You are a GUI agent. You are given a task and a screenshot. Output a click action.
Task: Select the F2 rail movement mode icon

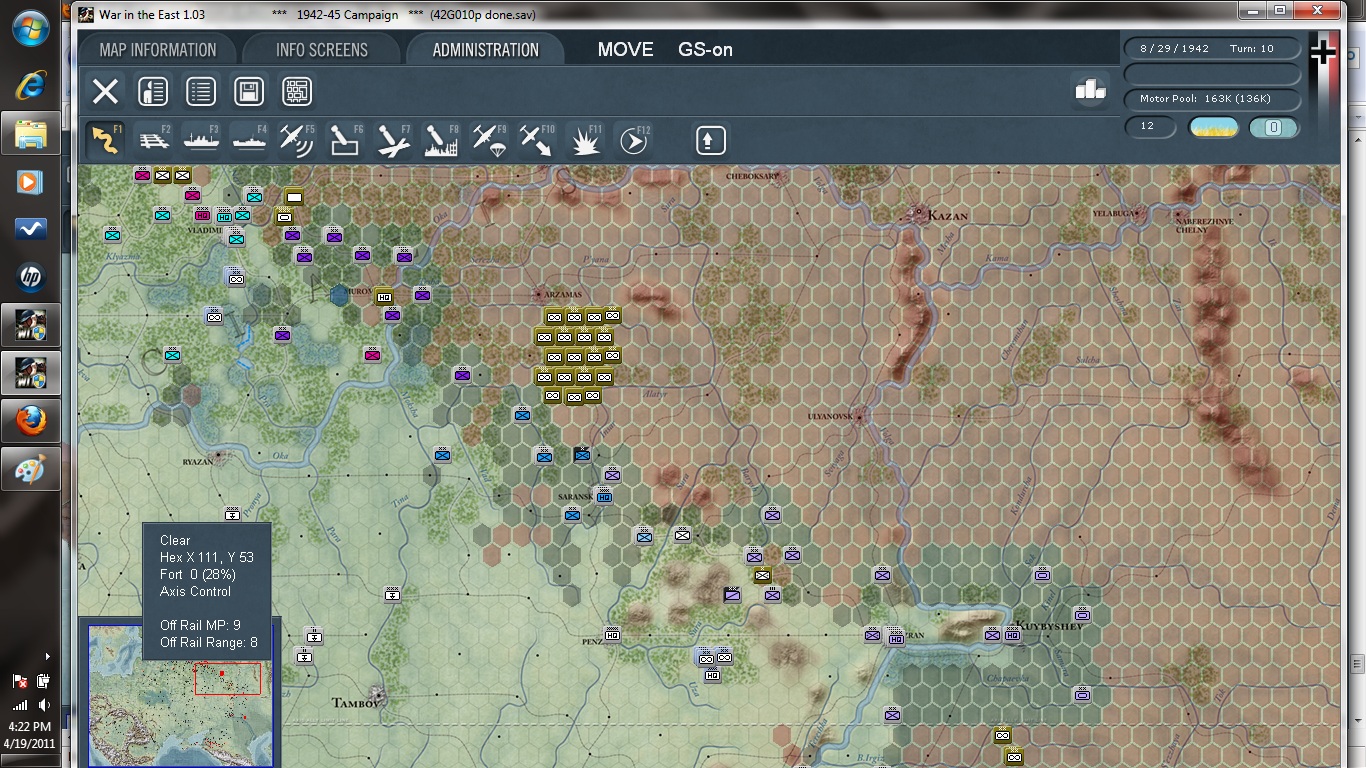point(153,140)
